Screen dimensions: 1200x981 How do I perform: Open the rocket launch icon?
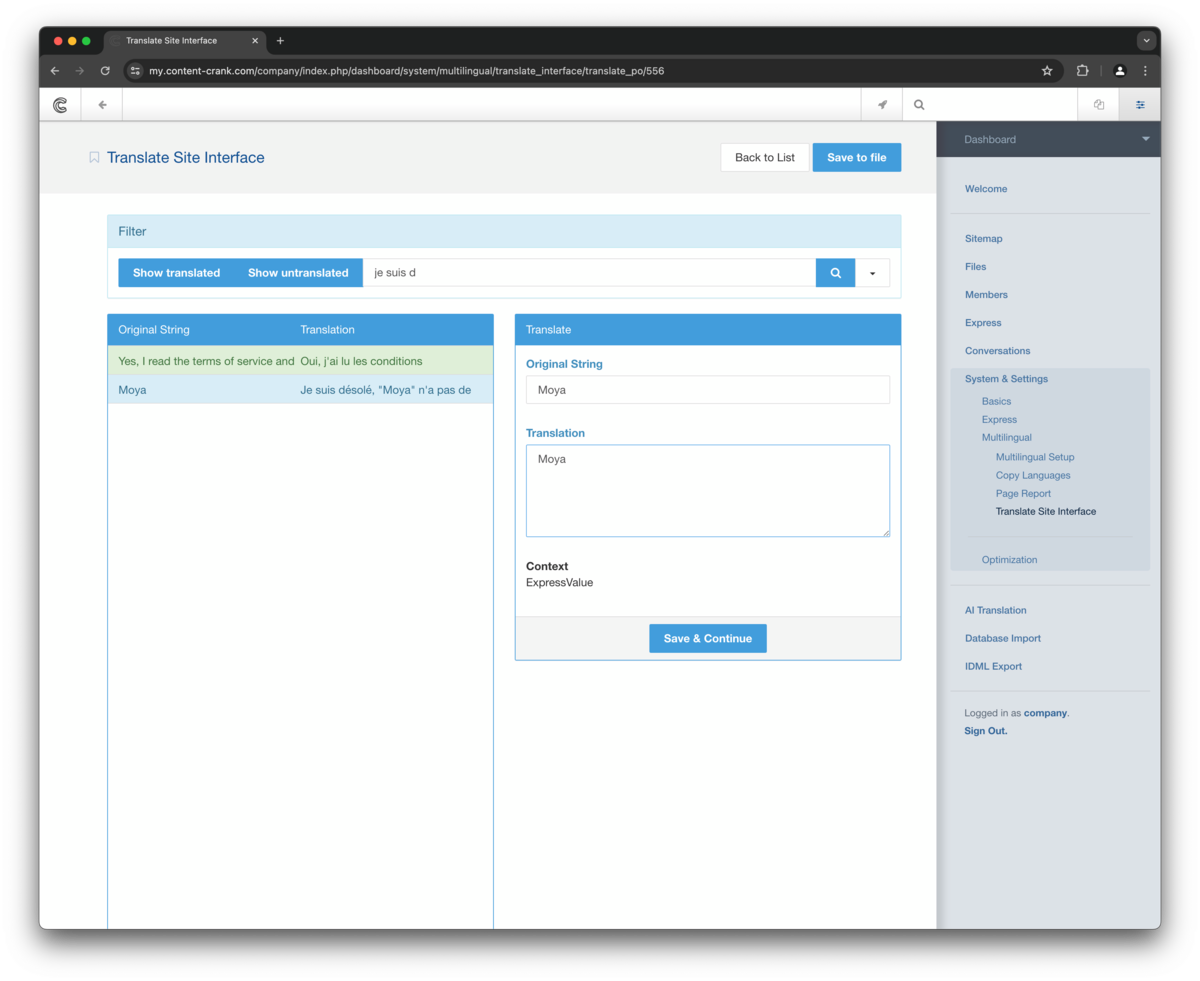coord(882,104)
